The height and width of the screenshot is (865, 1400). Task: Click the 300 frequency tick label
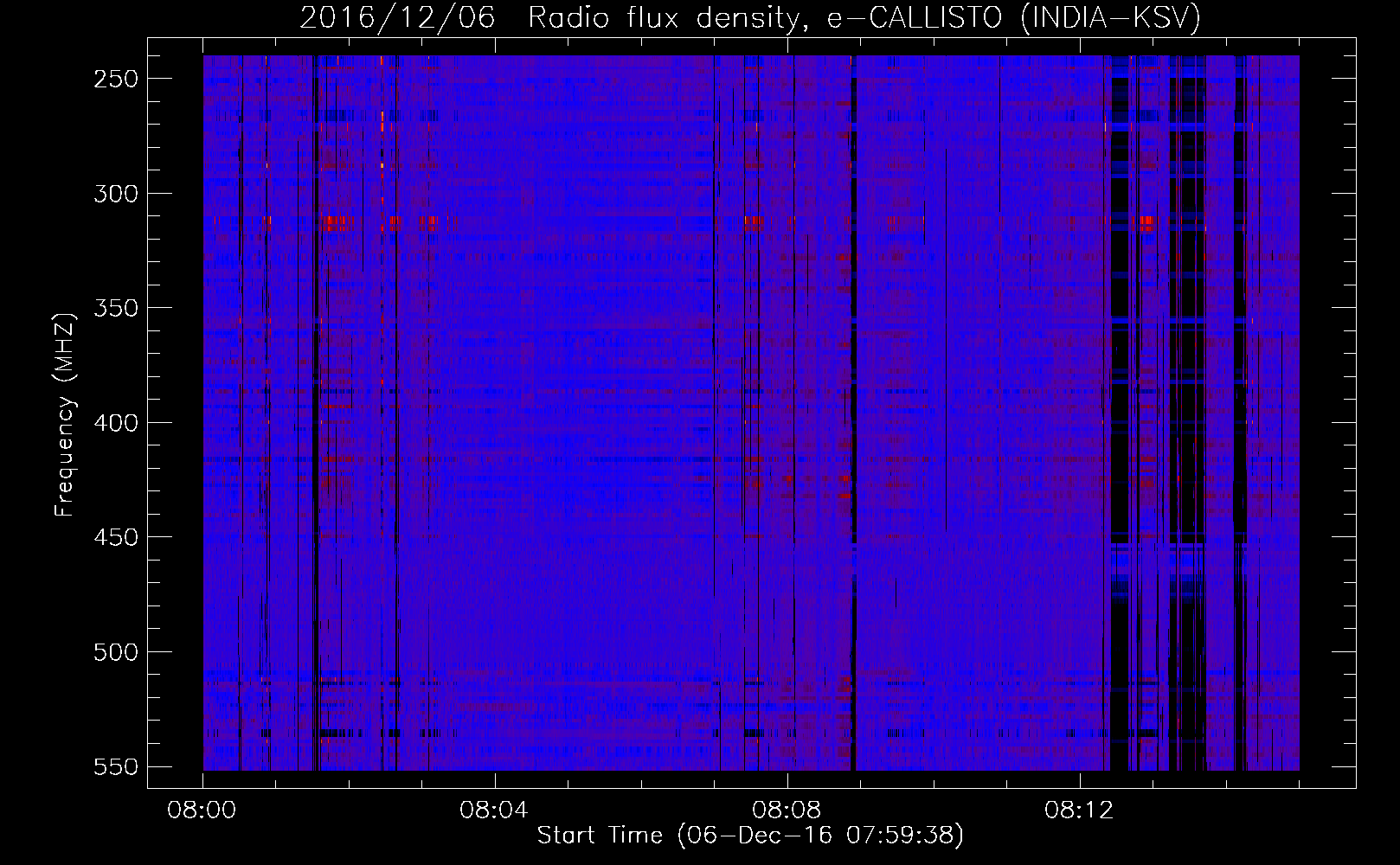click(116, 193)
